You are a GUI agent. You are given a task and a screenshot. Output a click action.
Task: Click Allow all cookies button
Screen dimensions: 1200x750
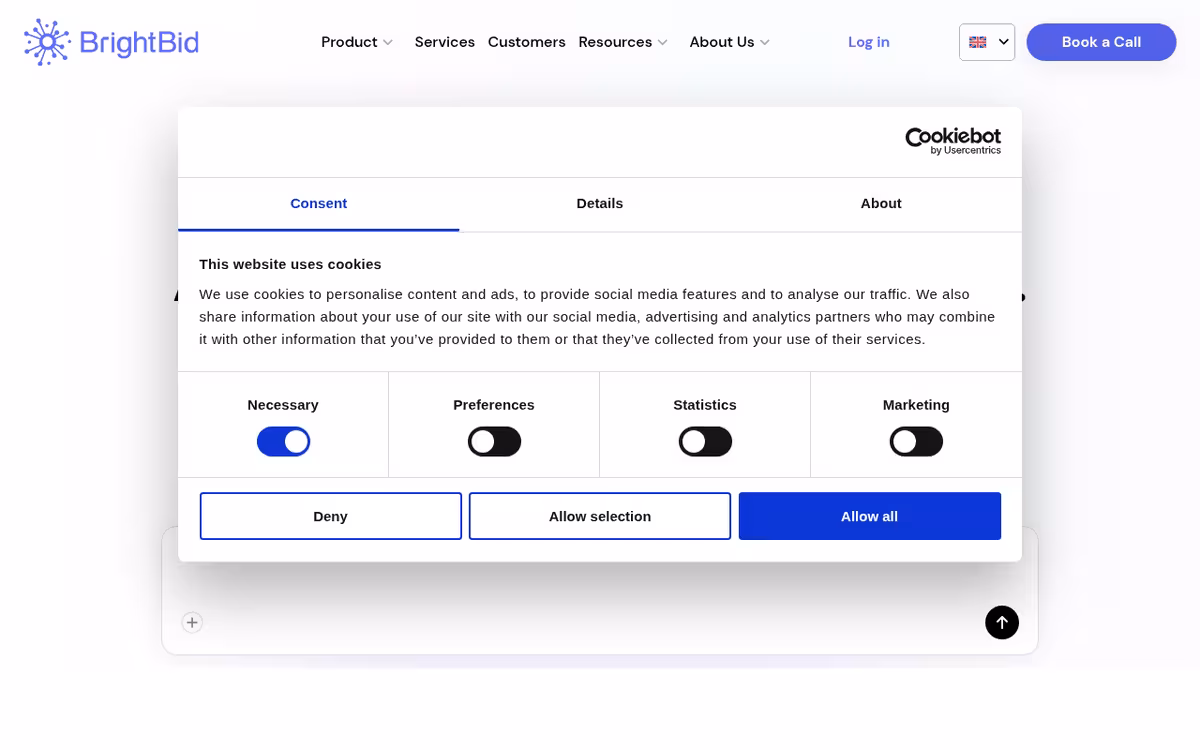[x=870, y=516]
